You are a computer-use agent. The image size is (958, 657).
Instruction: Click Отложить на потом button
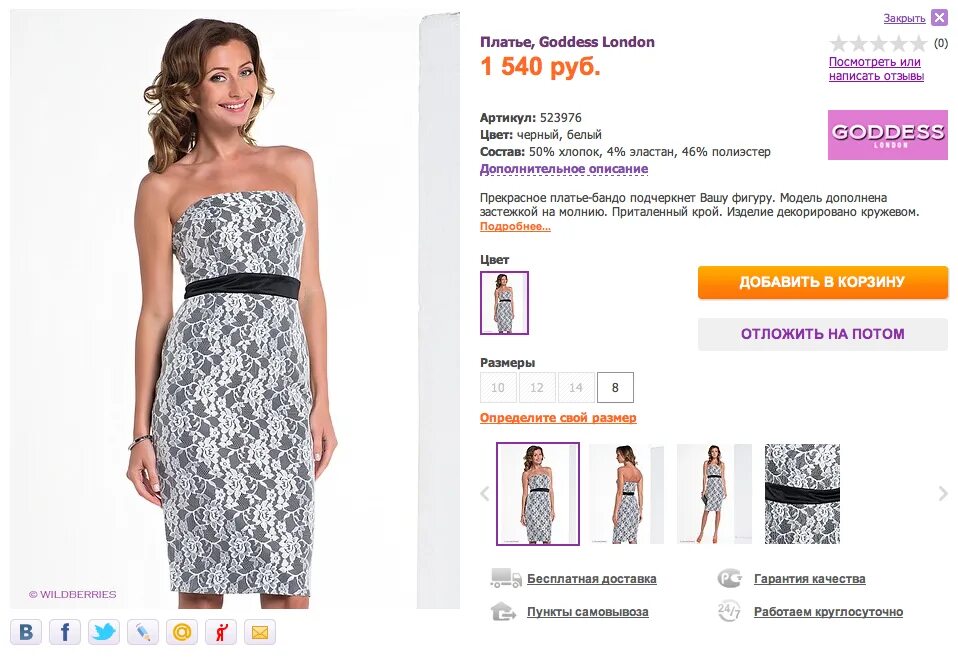point(822,334)
